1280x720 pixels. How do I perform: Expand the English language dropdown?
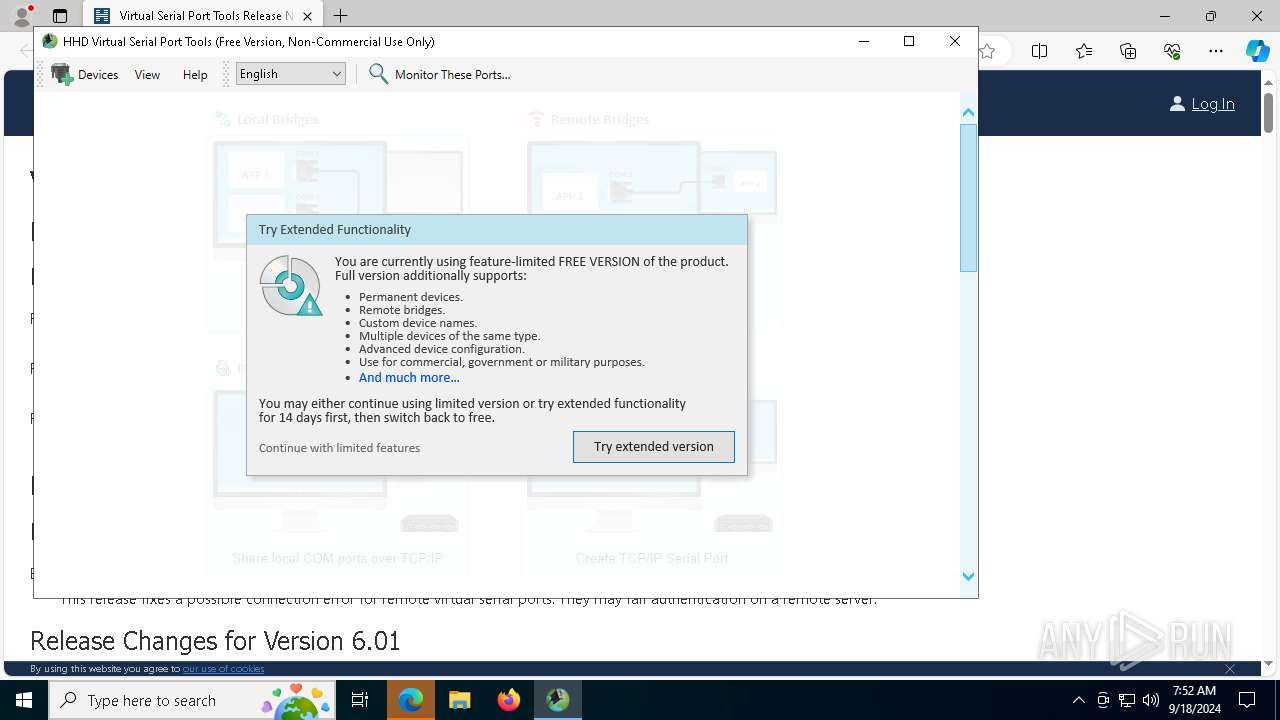pos(291,74)
